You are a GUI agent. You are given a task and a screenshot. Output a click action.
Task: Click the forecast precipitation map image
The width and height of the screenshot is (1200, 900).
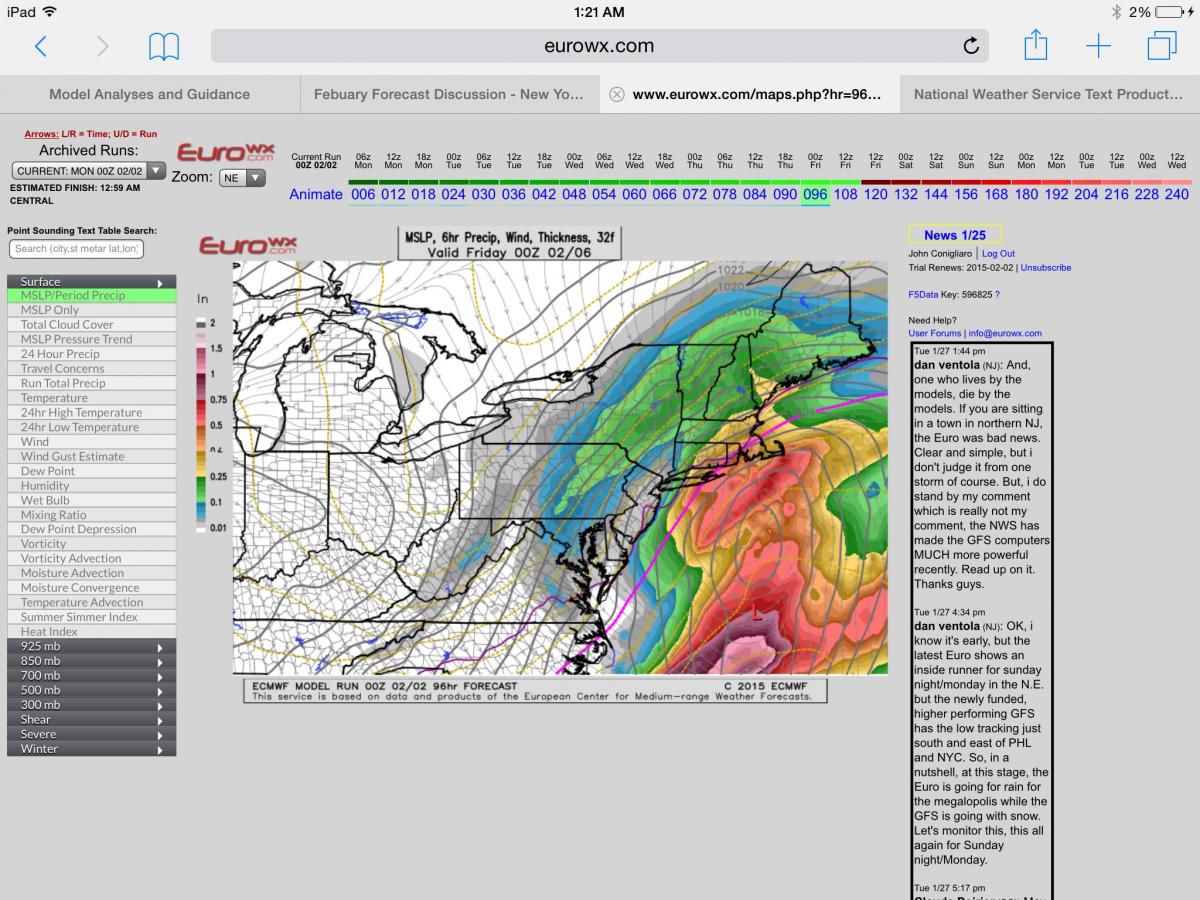[560, 467]
